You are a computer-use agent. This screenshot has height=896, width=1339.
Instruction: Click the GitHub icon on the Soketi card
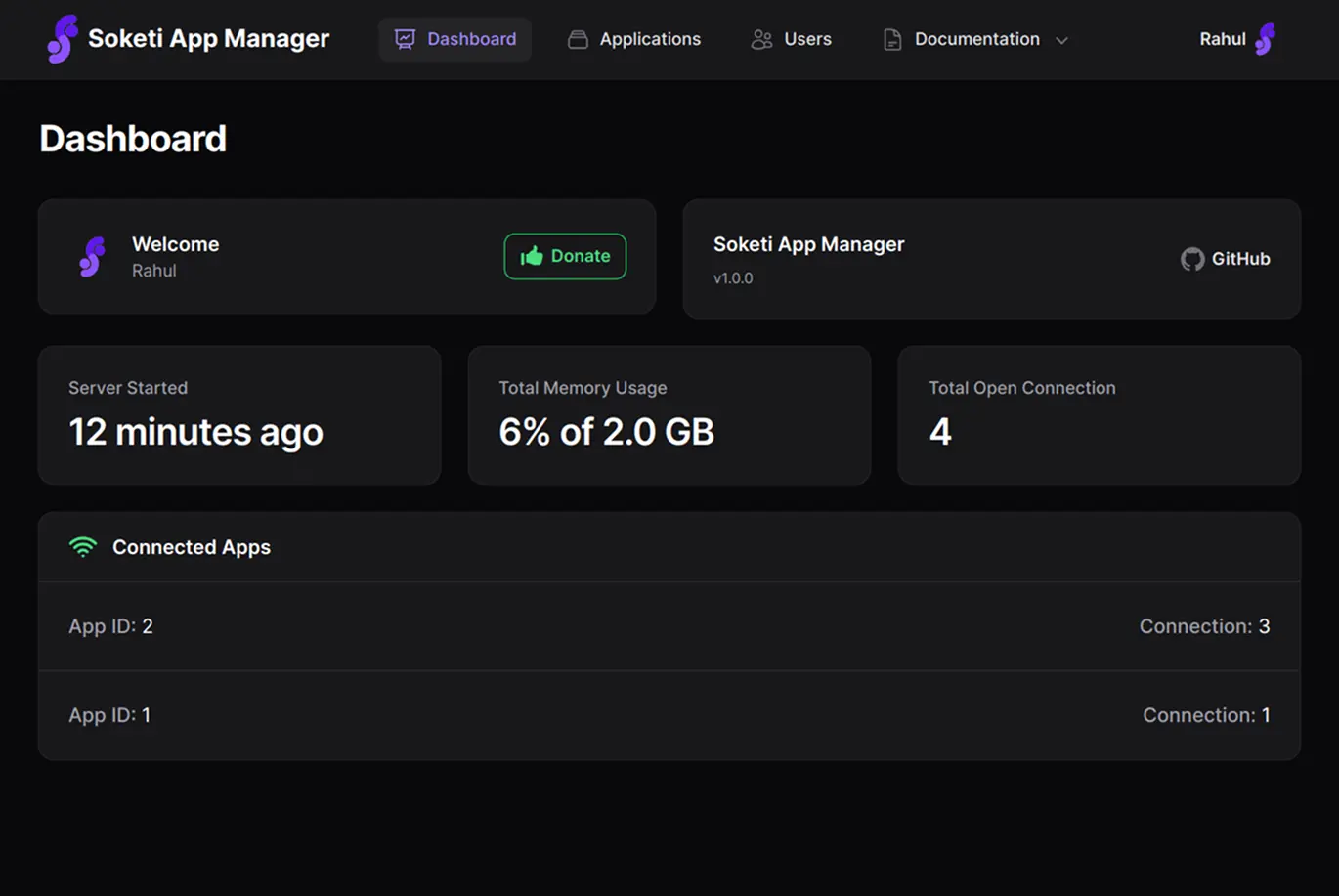[1191, 258]
